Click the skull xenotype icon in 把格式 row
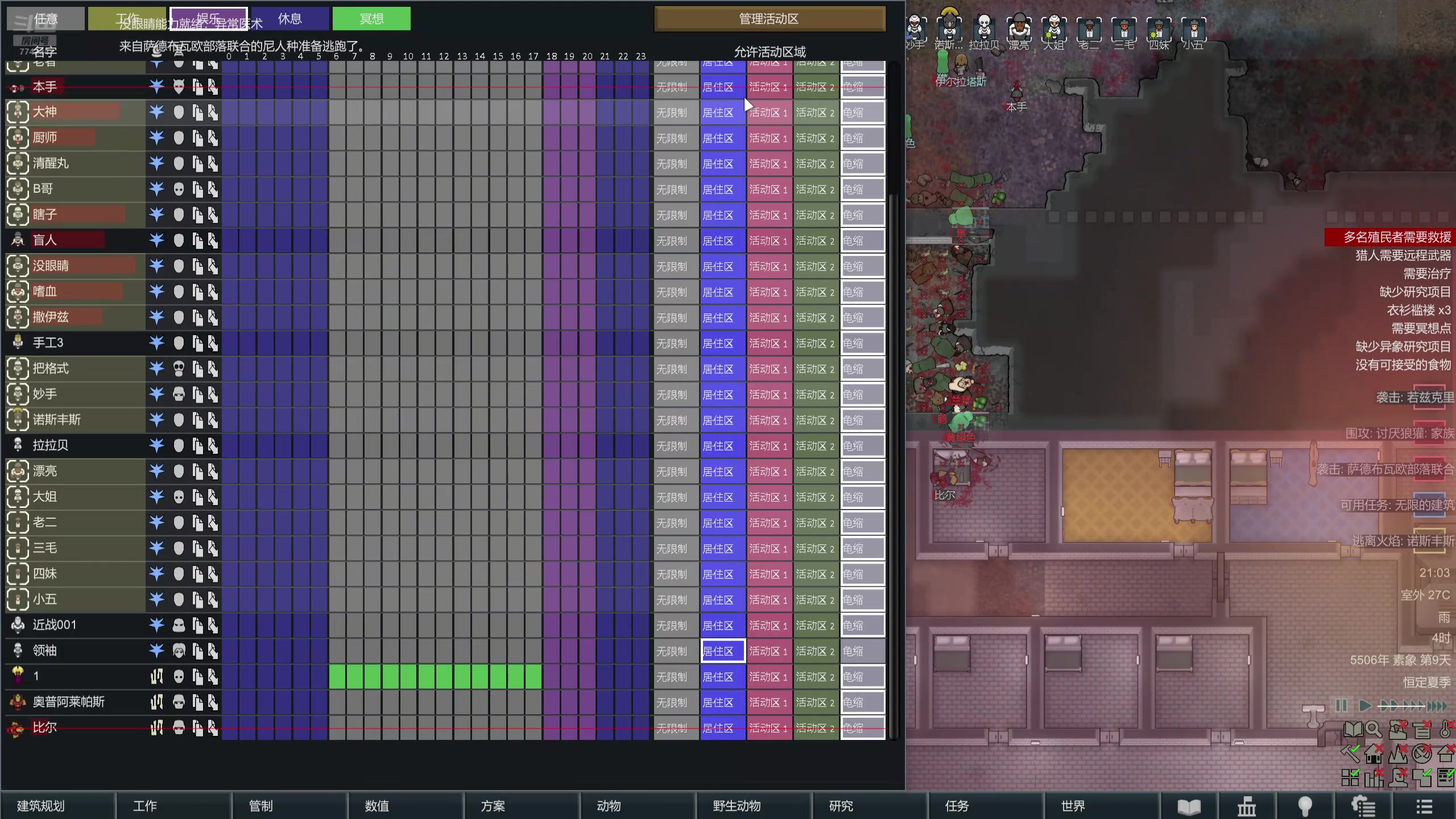The image size is (1456, 819). (x=179, y=369)
